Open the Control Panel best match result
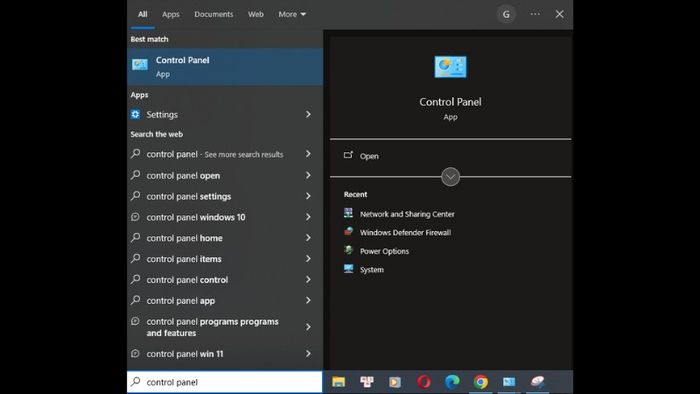700x394 pixels. (x=225, y=67)
